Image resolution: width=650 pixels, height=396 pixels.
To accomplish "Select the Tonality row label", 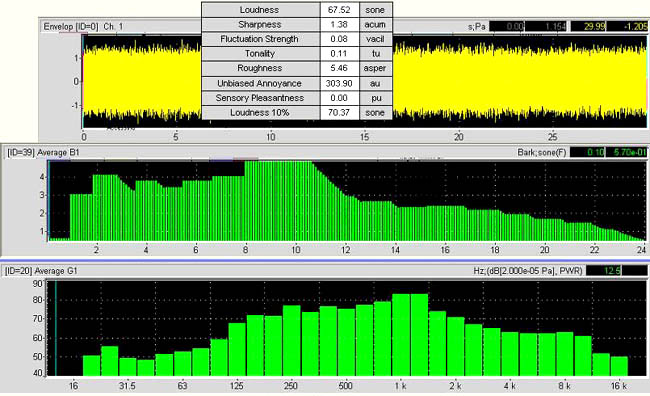I will click(x=260, y=53).
